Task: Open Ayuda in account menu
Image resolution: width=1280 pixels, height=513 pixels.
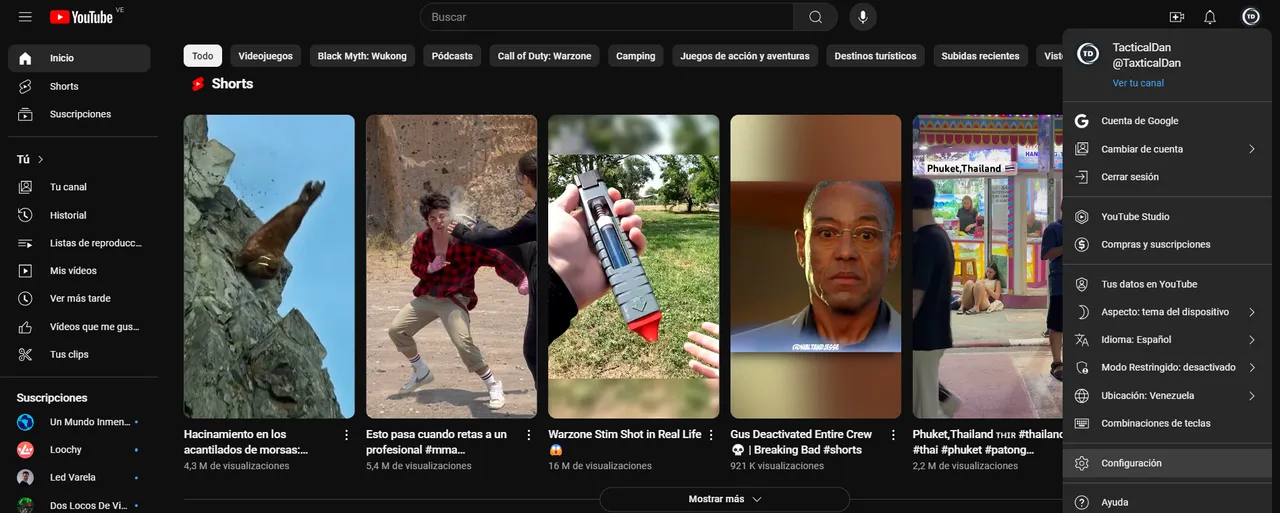Action: pyautogui.click(x=1167, y=502)
